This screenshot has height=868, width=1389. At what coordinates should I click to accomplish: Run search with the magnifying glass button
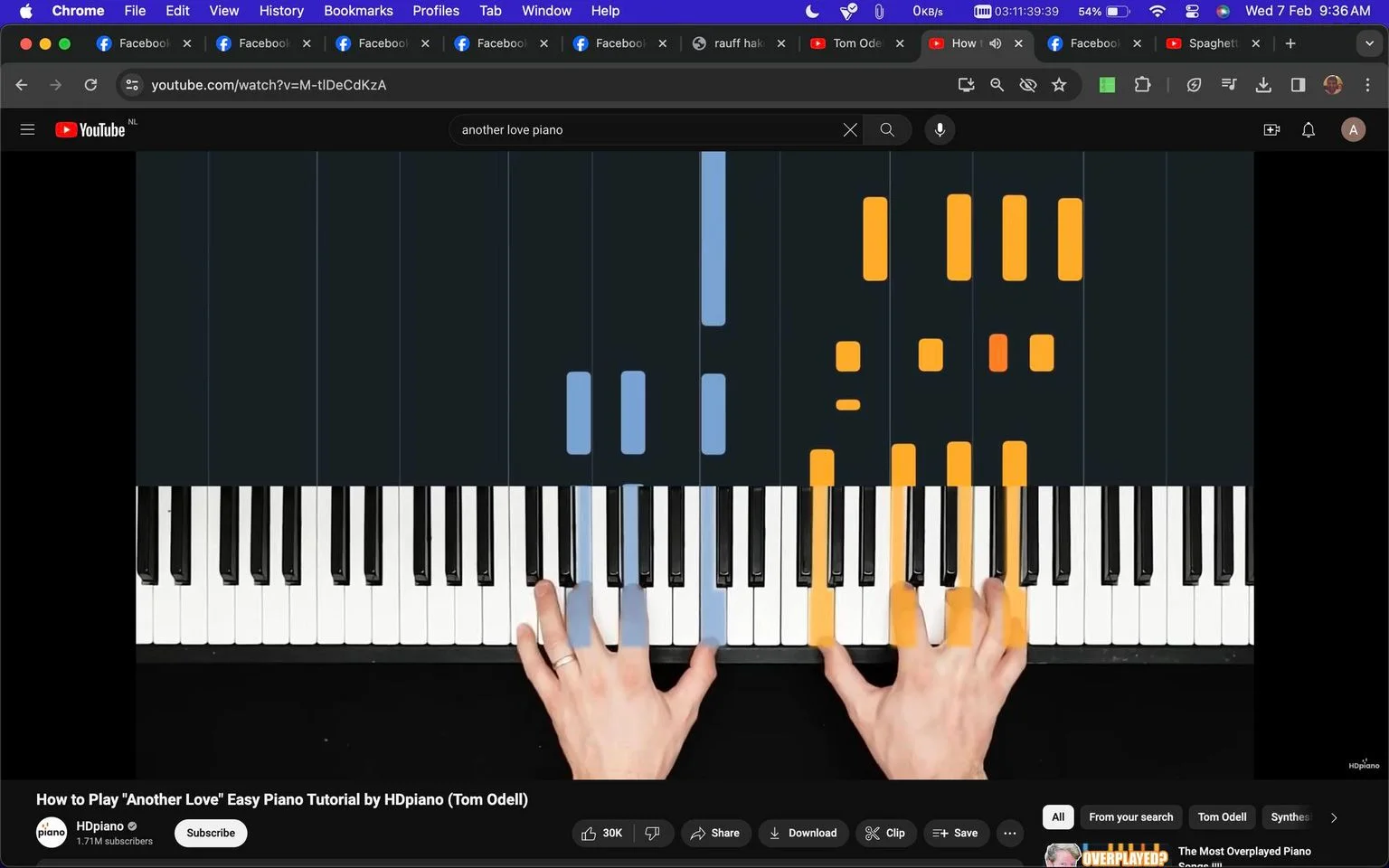coord(887,129)
